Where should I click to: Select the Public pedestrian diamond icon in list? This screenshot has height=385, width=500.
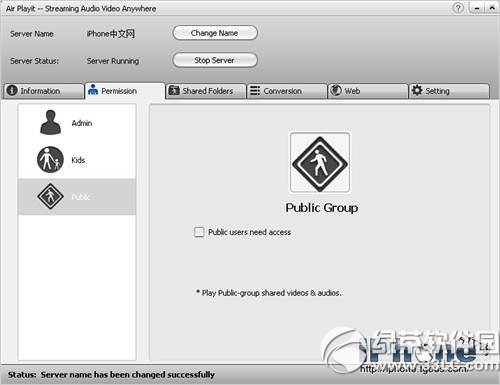[50, 196]
